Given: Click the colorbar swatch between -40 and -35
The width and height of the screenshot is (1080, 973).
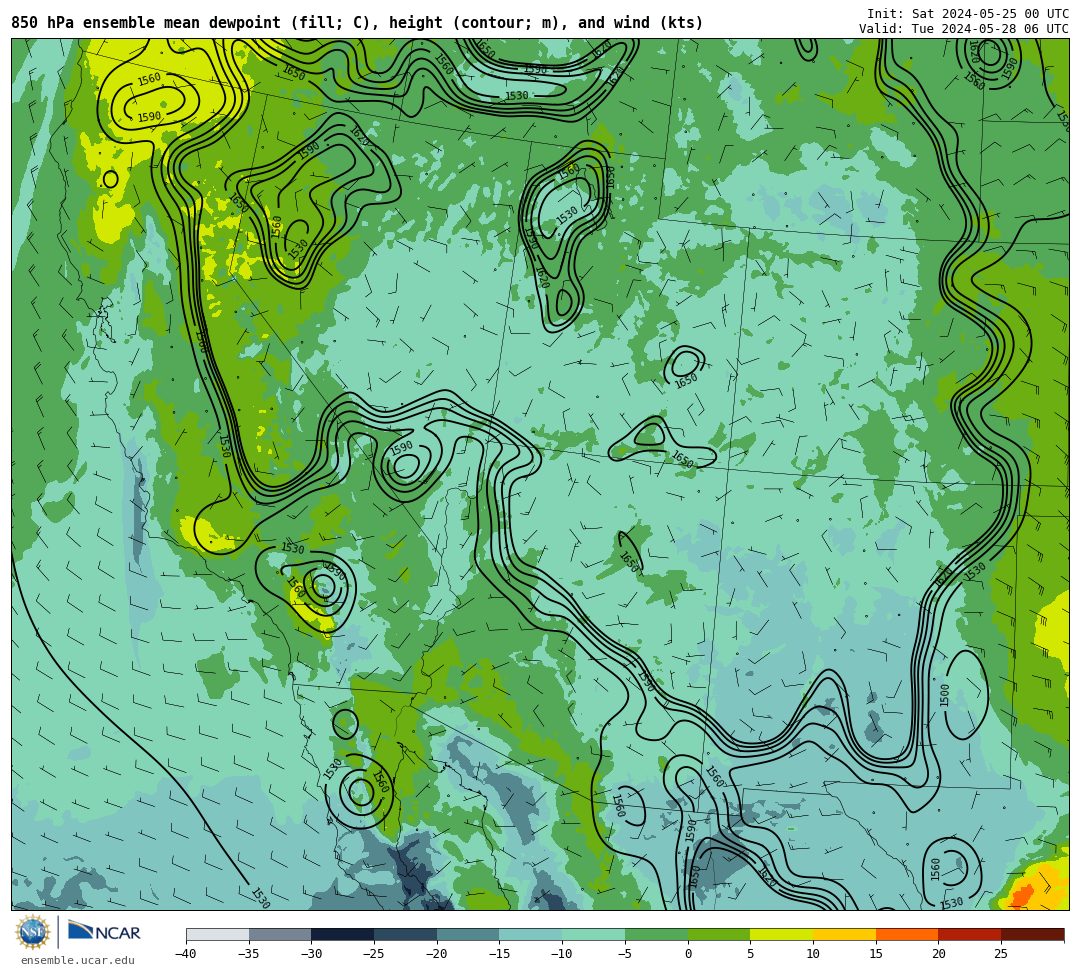Looking at the screenshot, I should coord(218,934).
